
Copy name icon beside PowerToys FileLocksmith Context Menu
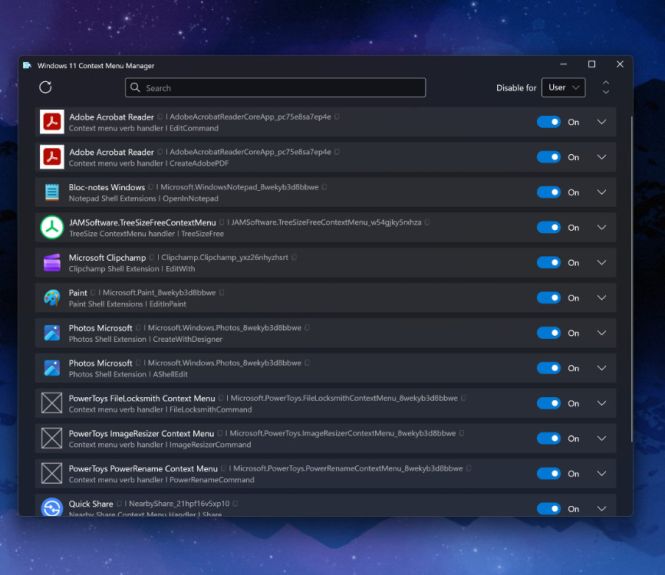click(221, 398)
